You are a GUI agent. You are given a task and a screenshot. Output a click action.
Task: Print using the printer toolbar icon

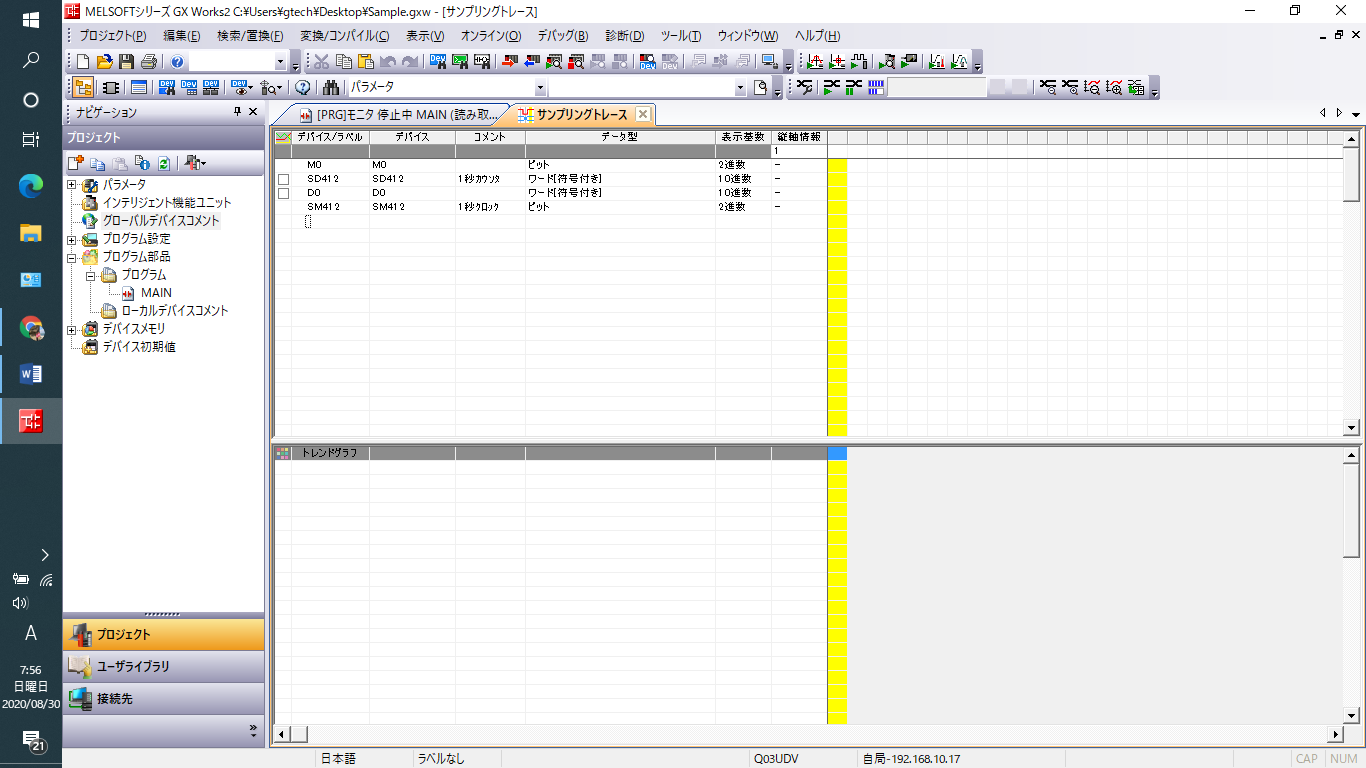148,61
